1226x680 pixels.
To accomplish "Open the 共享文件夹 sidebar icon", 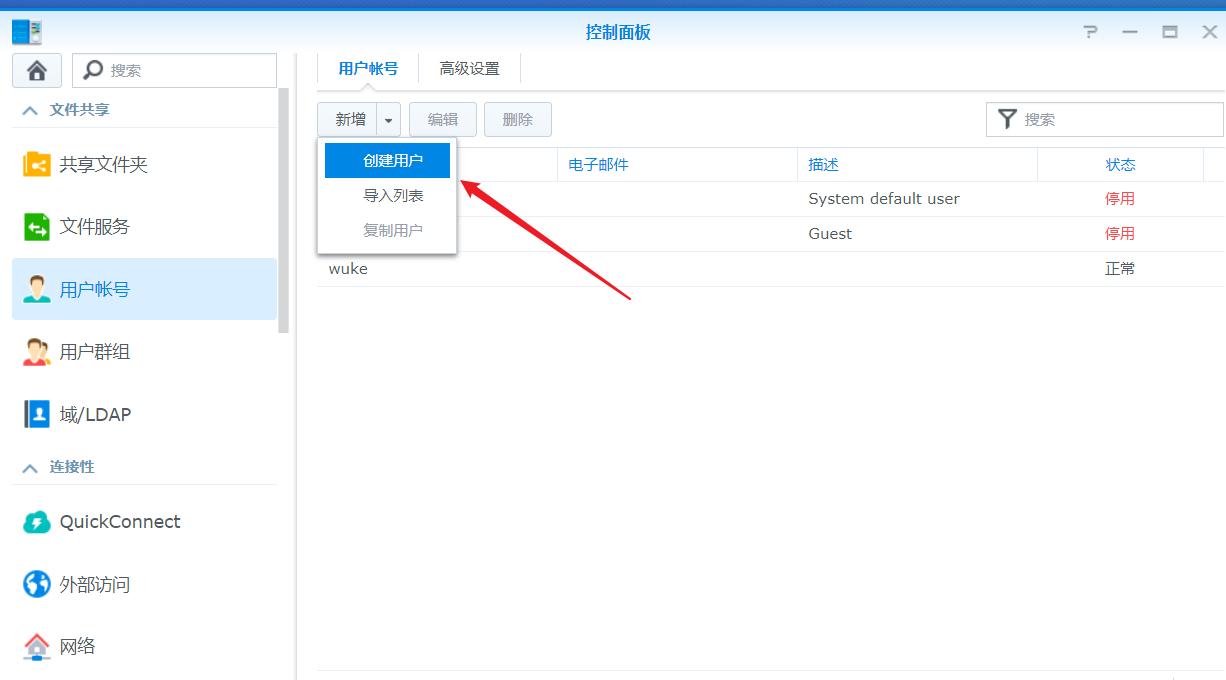I will pyautogui.click(x=36, y=164).
